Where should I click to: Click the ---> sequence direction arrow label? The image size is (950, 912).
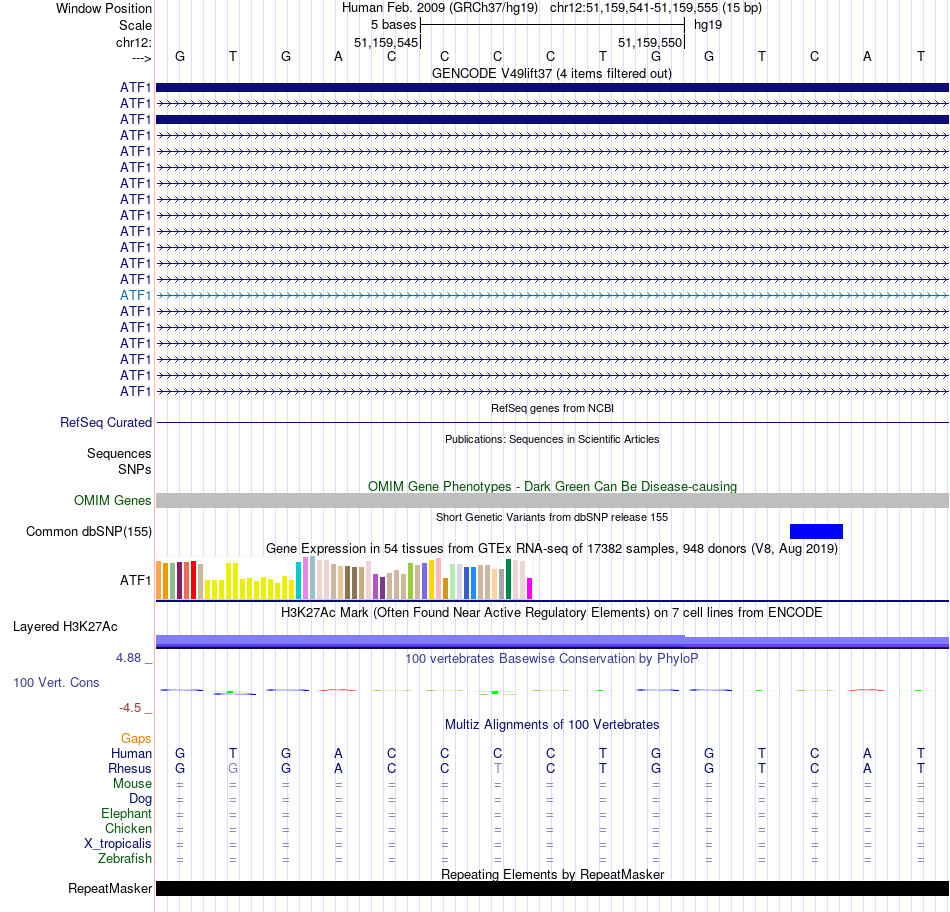(141, 58)
